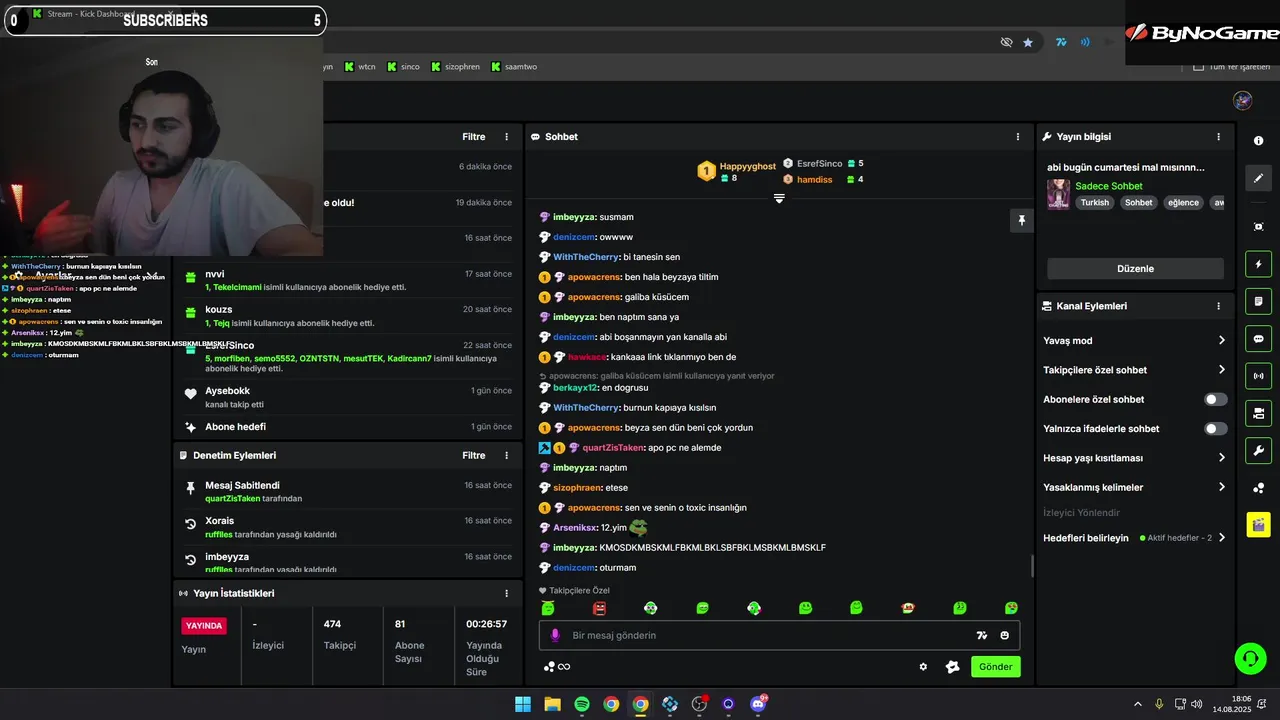1280x720 pixels.
Task: Open activity feed three-dot menu
Action: (x=506, y=137)
